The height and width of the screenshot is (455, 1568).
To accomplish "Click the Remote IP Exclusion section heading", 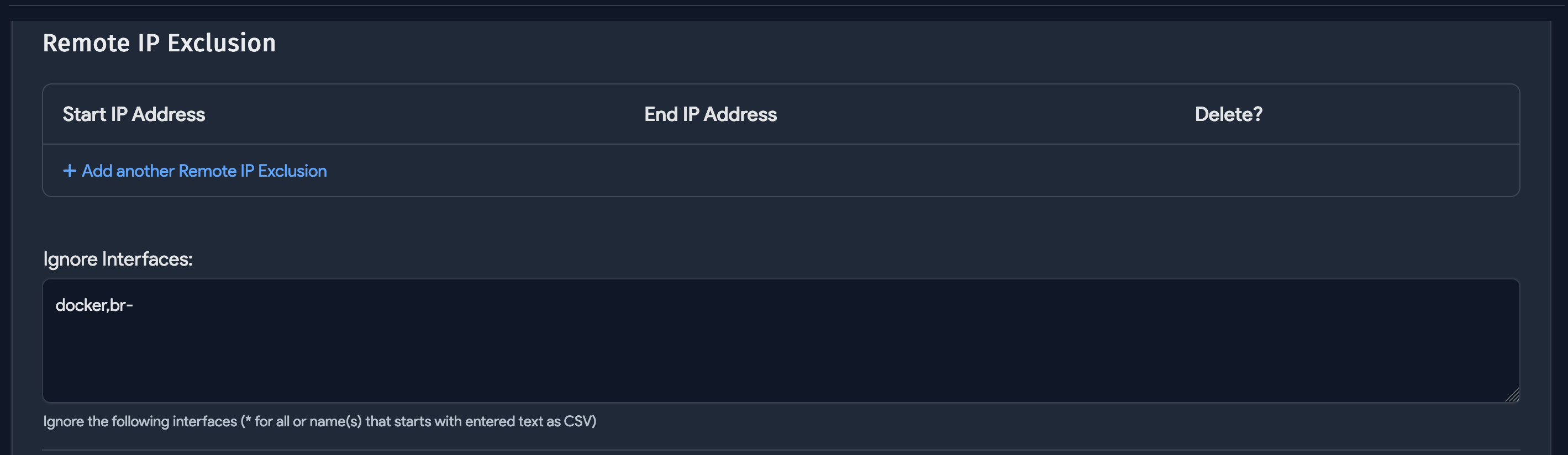I will click(x=159, y=43).
